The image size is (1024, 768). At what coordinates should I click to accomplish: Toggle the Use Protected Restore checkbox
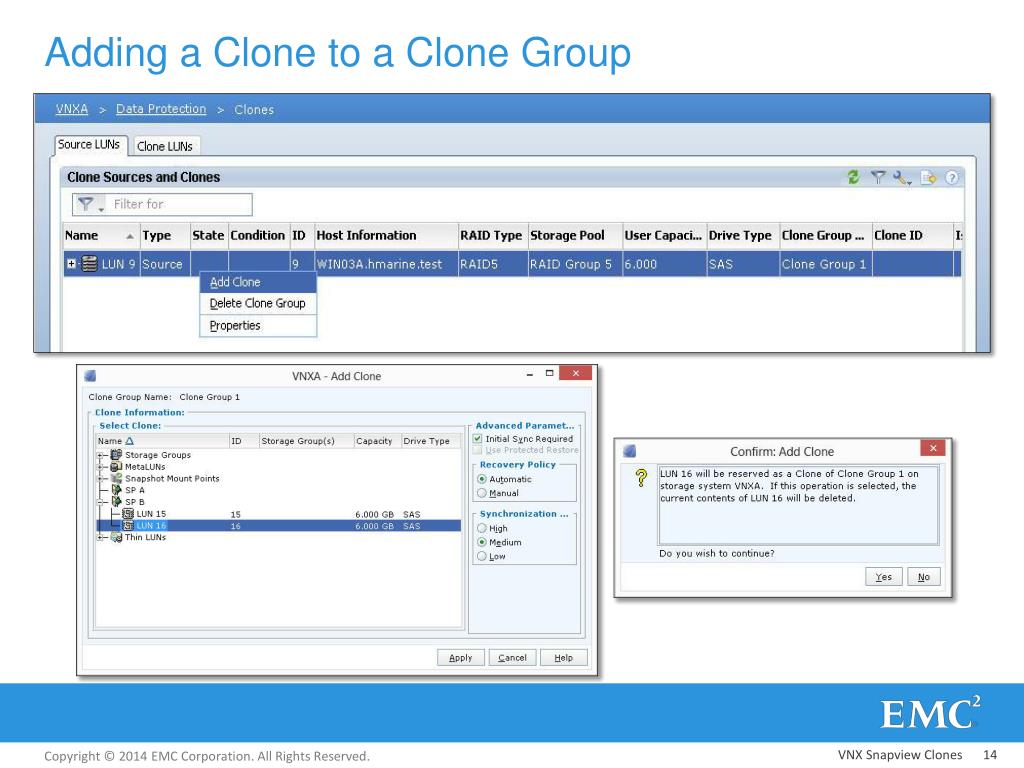[x=477, y=450]
